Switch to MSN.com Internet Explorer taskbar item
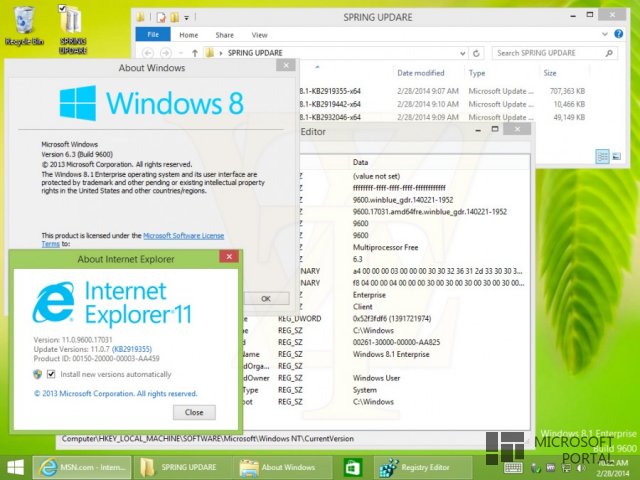 [82, 467]
